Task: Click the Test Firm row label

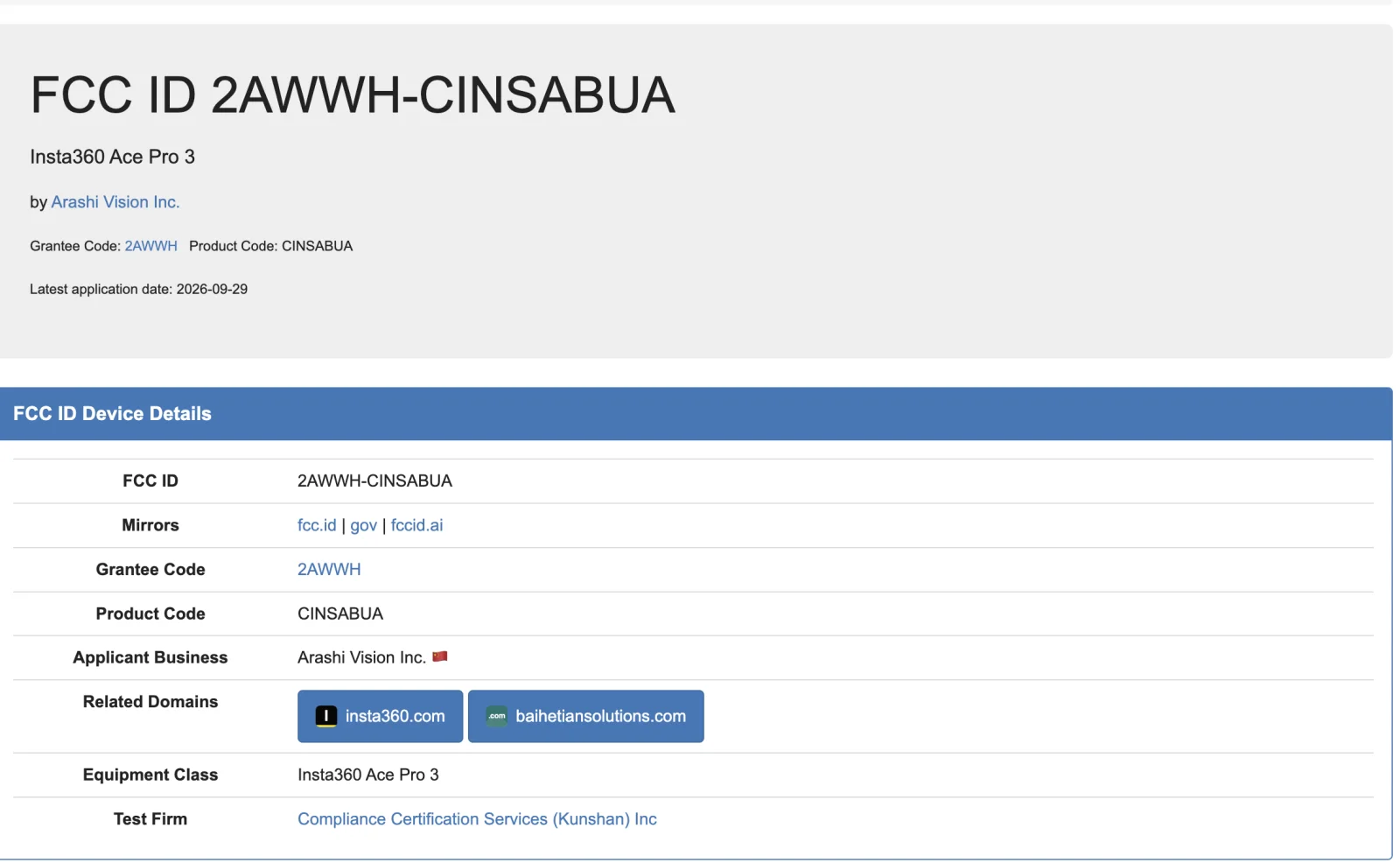Action: [x=150, y=819]
